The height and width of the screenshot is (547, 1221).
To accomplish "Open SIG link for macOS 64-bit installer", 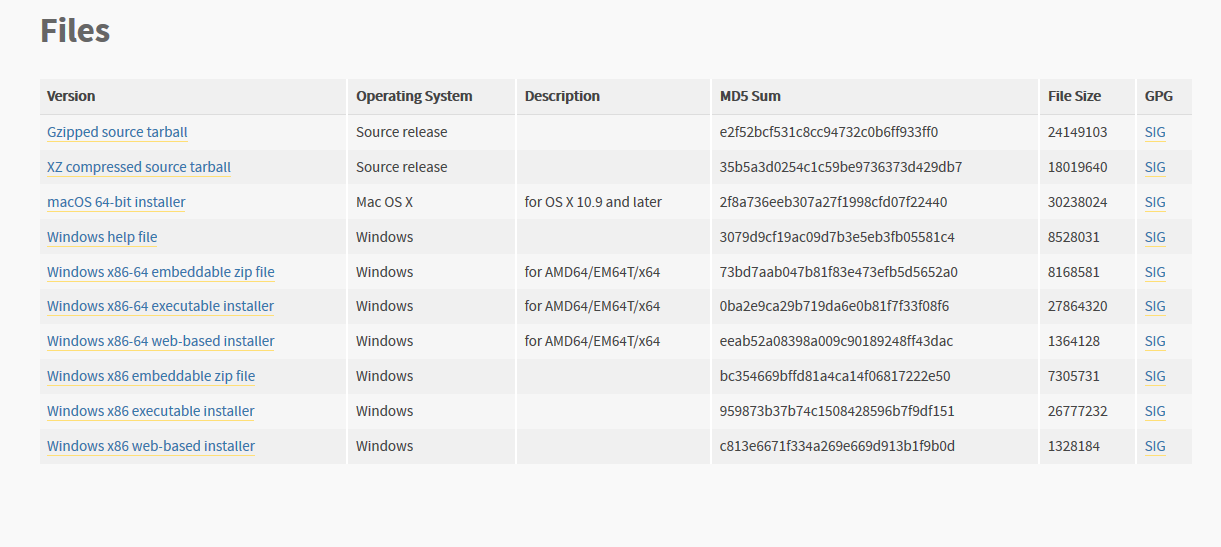I will [1155, 202].
